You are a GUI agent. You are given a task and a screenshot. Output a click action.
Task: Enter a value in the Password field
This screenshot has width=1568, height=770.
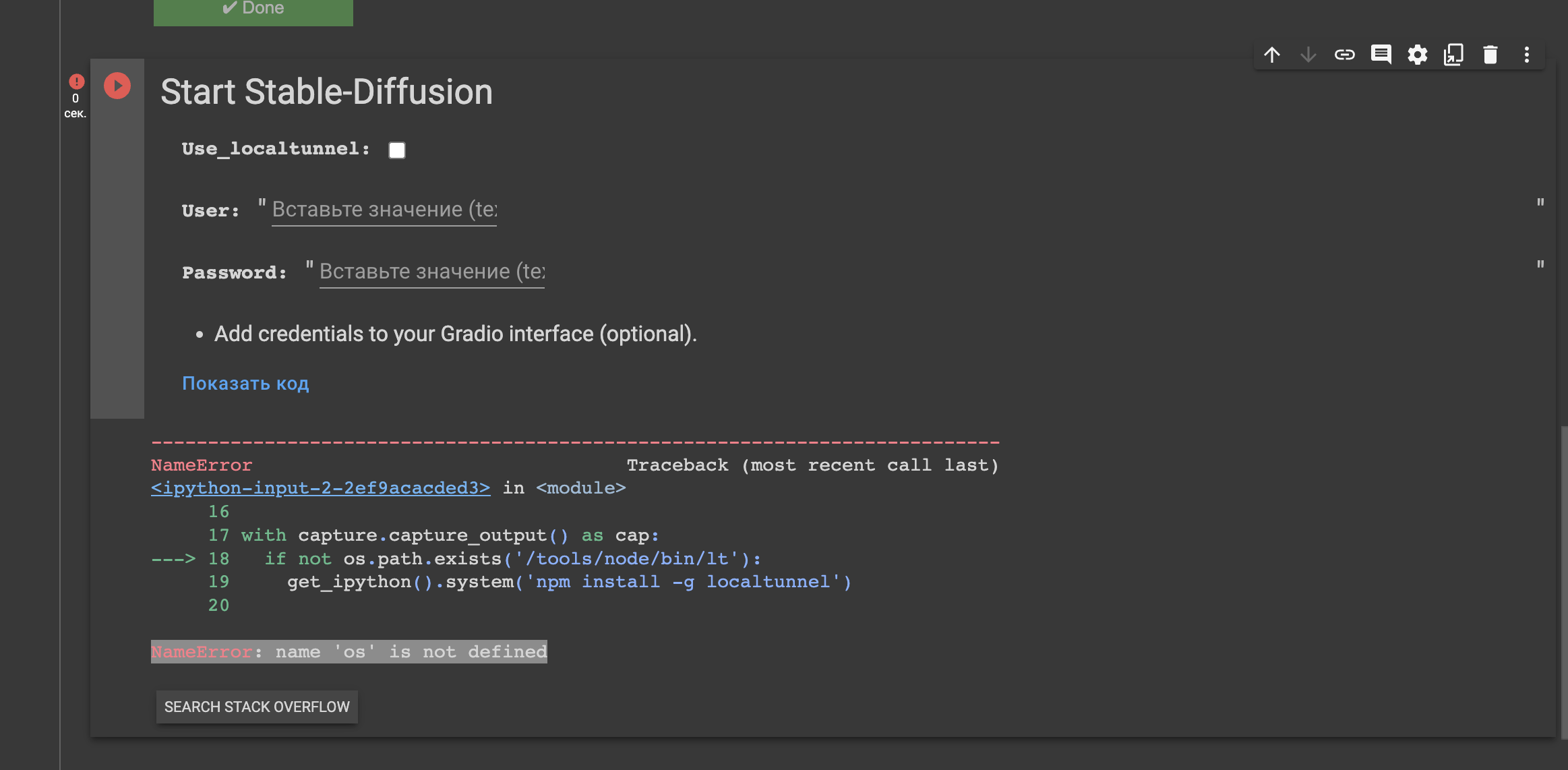click(431, 271)
